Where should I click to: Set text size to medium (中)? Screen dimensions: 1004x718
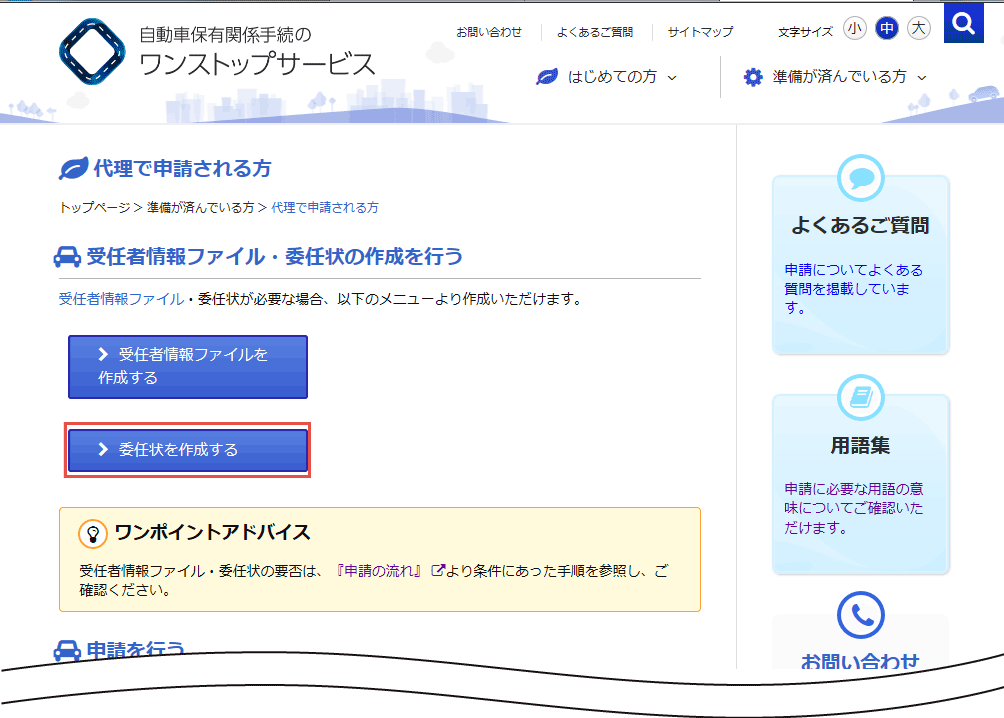(x=887, y=28)
